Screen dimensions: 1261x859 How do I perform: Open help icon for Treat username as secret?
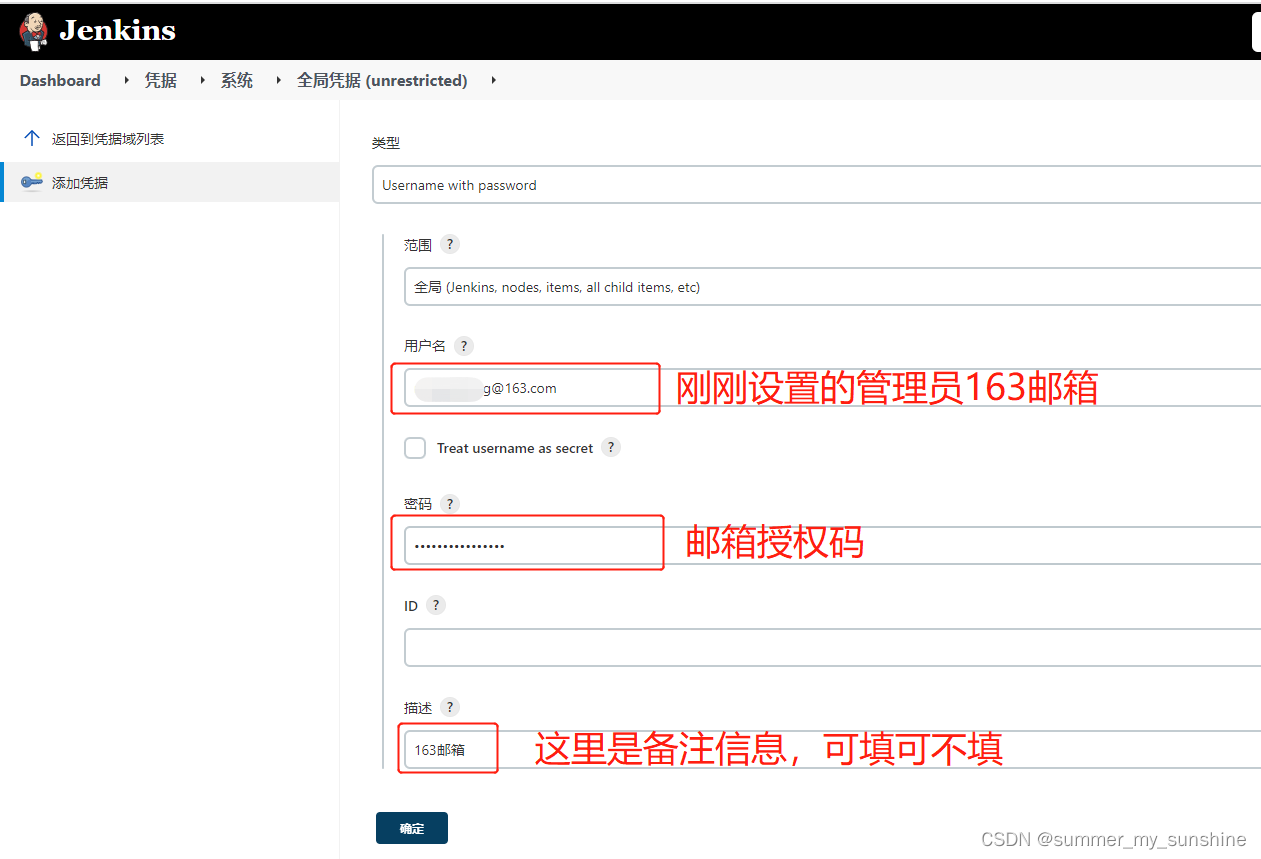point(611,447)
